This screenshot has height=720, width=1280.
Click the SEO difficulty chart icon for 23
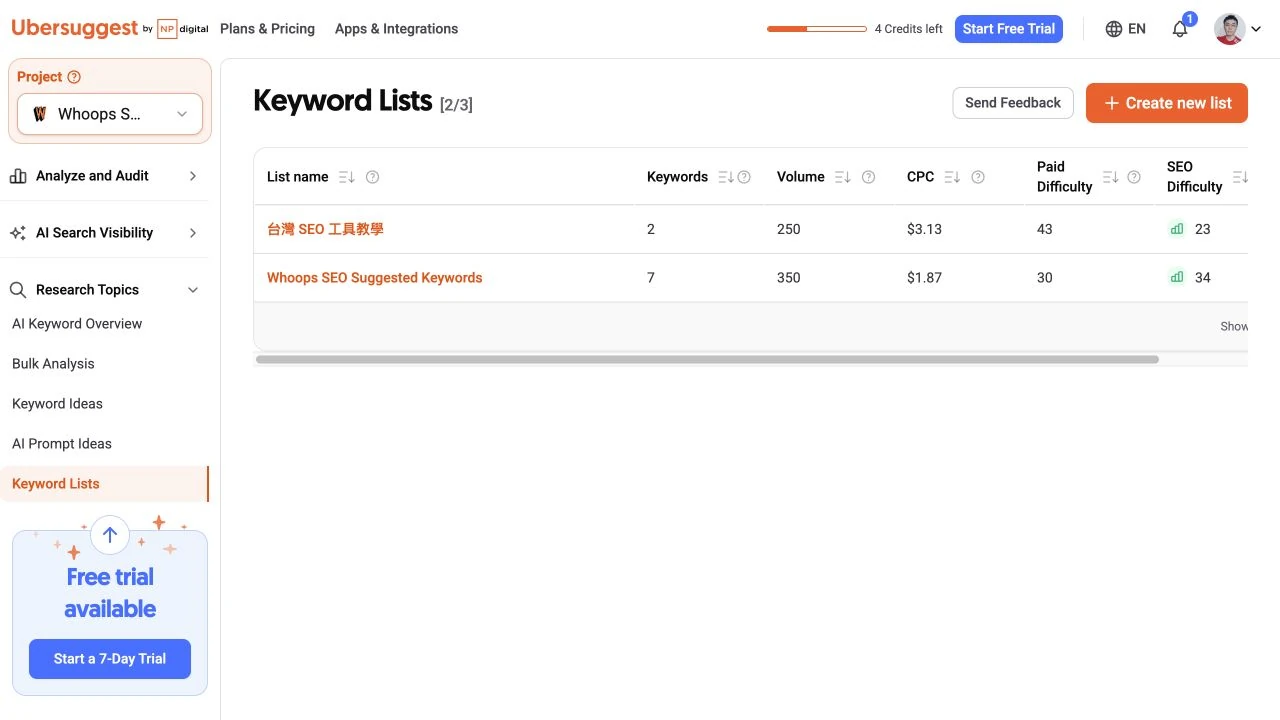pos(1177,229)
